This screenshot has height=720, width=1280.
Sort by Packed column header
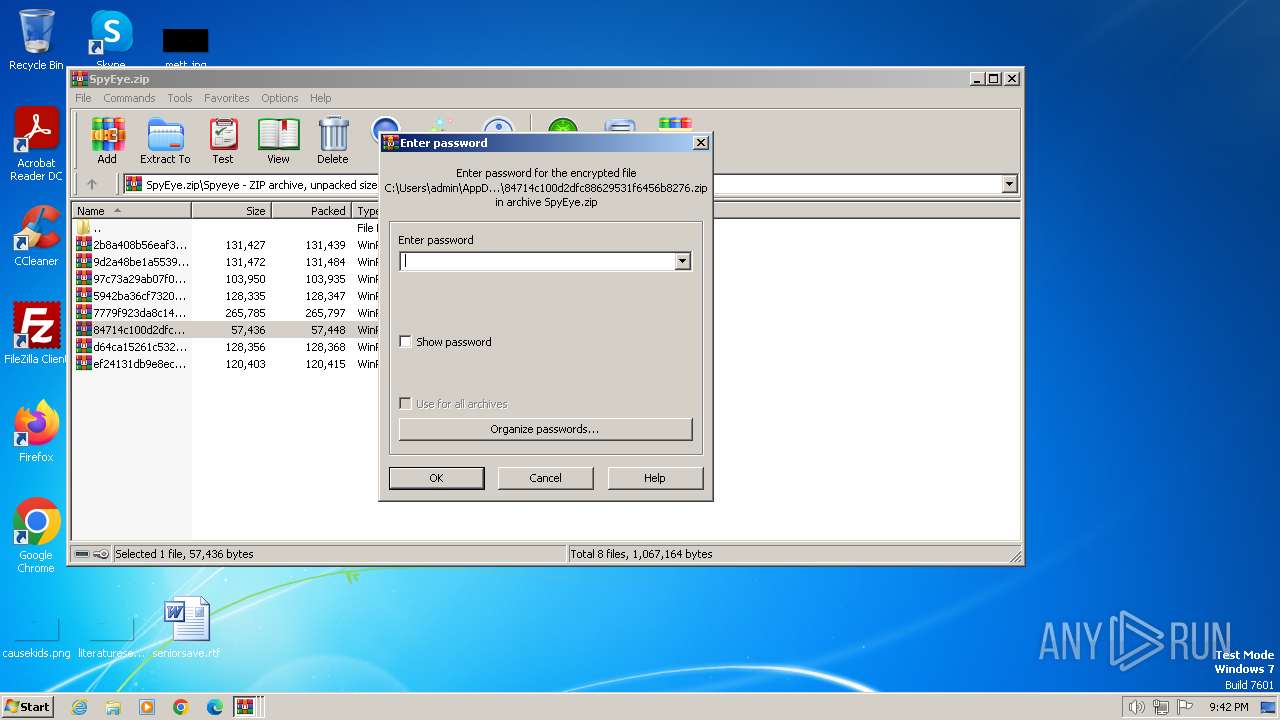pyautogui.click(x=311, y=211)
